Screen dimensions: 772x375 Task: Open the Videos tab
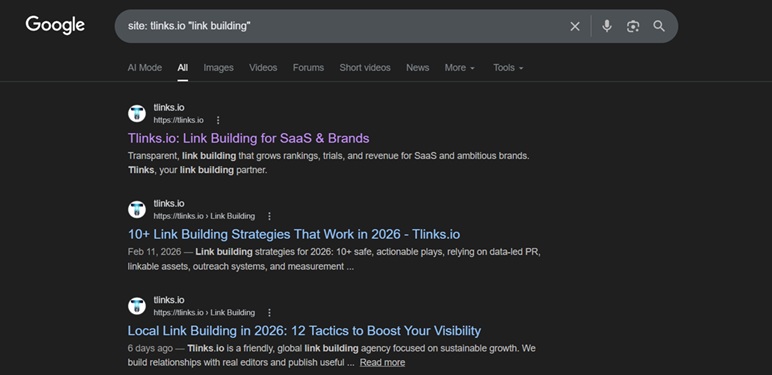263,68
